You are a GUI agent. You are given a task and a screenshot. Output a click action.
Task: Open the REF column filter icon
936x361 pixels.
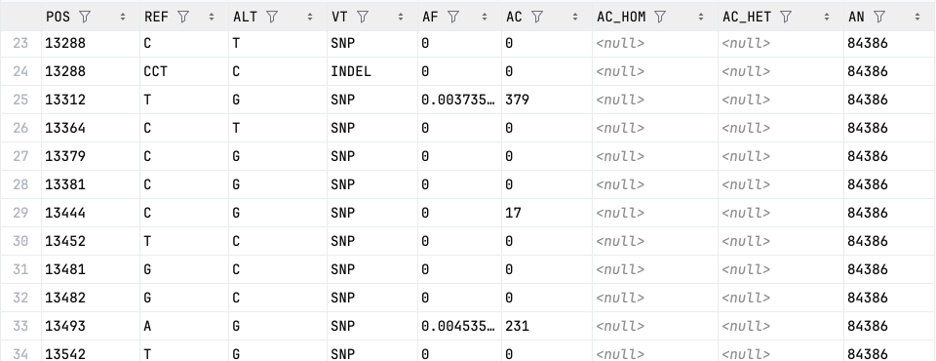click(x=183, y=17)
